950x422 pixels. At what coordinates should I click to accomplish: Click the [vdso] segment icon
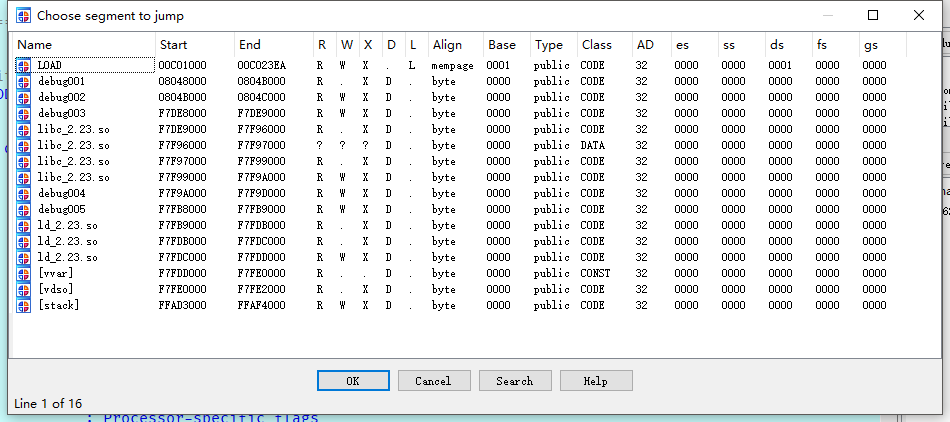24,289
